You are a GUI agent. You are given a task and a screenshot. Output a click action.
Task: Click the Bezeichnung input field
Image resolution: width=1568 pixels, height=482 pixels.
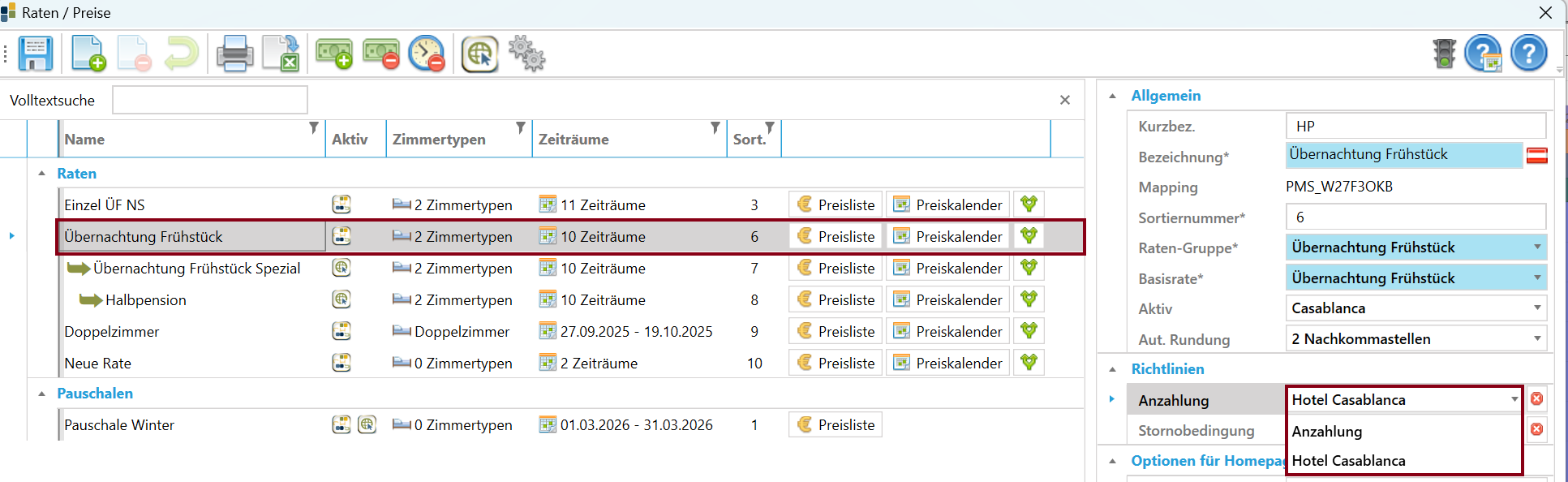(1404, 154)
